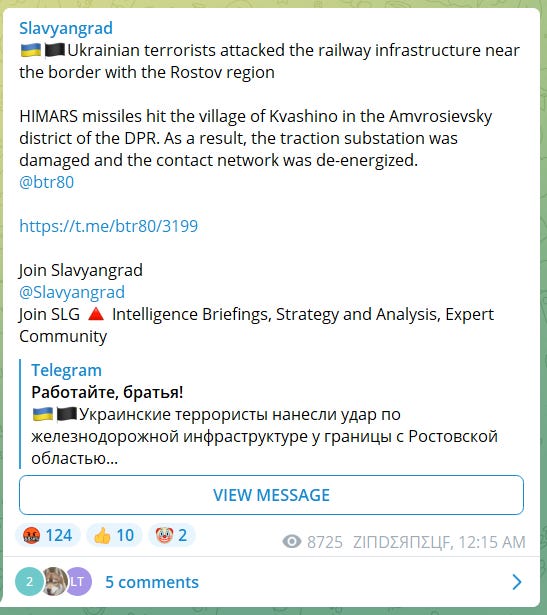This screenshot has height=615, width=547.
Task: Expand comments with the right chevron arrow
Action: (x=517, y=582)
